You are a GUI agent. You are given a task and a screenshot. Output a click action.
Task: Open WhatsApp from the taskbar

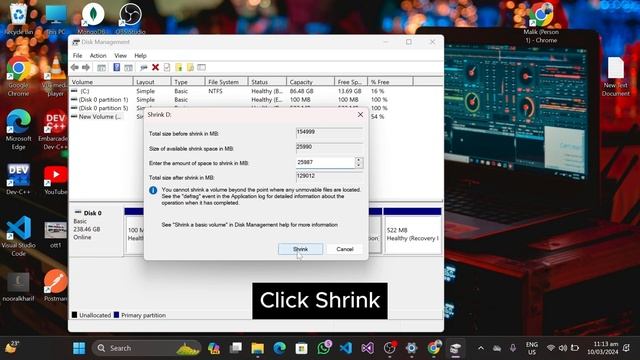[324, 348]
